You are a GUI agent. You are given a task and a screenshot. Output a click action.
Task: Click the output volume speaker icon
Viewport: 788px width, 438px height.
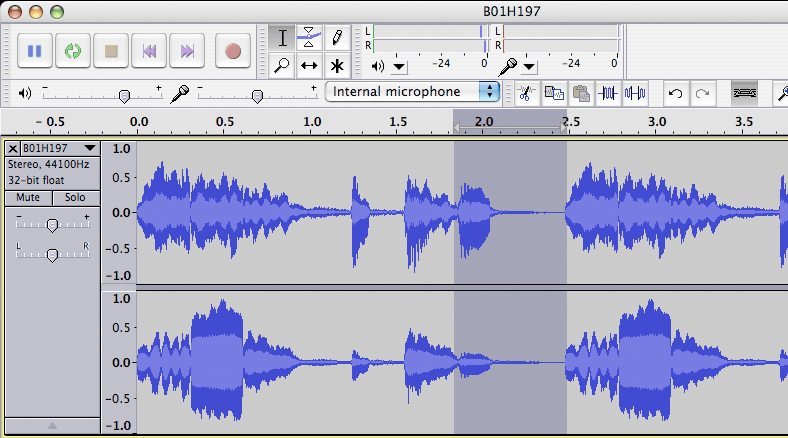(x=25, y=93)
